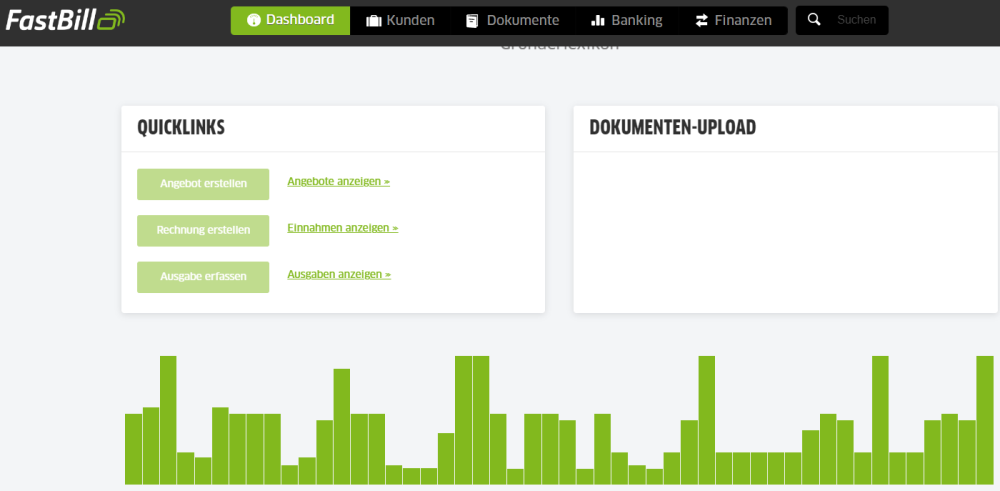Select the rightmost green bar in the chart
Screen dimensions: 1000x491
tap(986, 420)
